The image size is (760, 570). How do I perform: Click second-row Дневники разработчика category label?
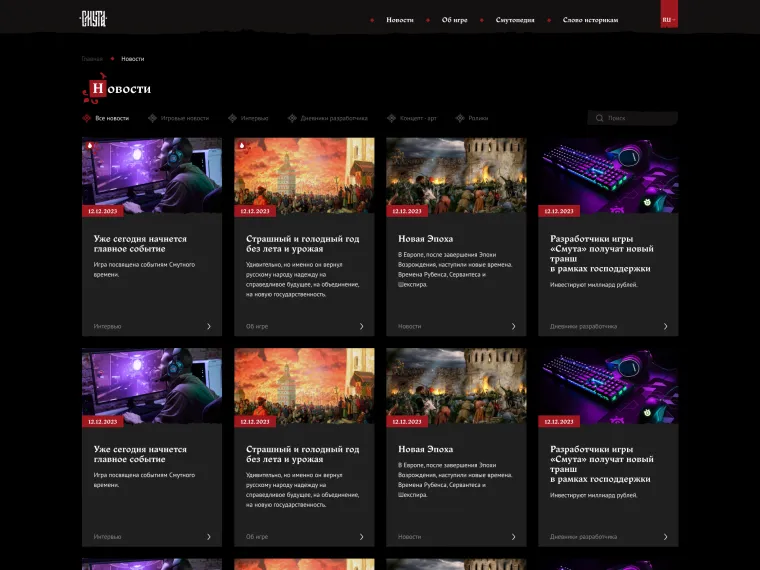point(584,537)
